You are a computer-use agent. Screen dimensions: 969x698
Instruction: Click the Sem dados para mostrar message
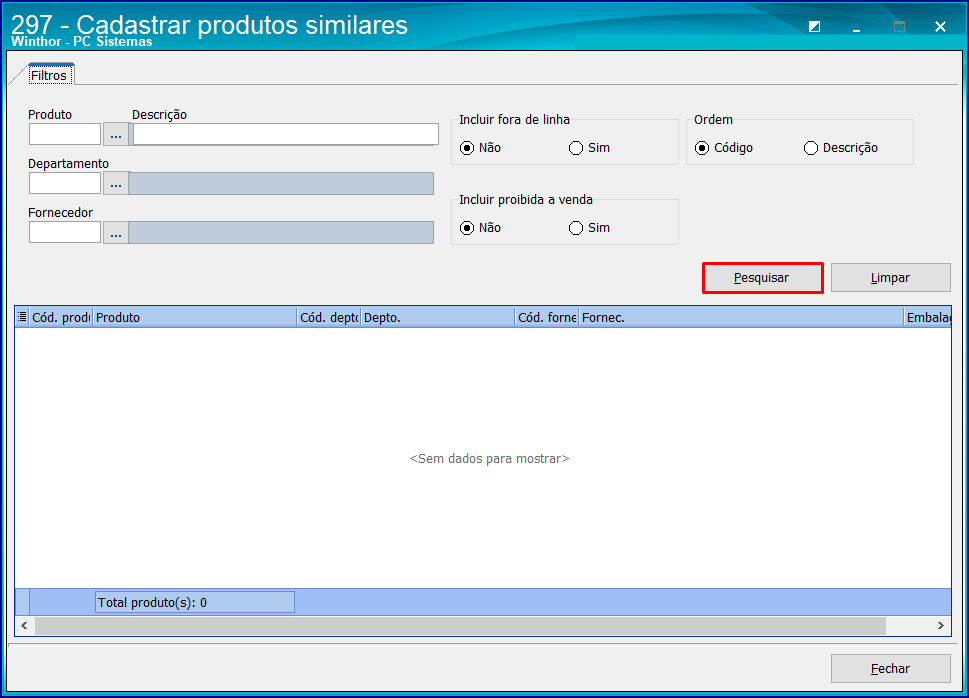click(489, 459)
